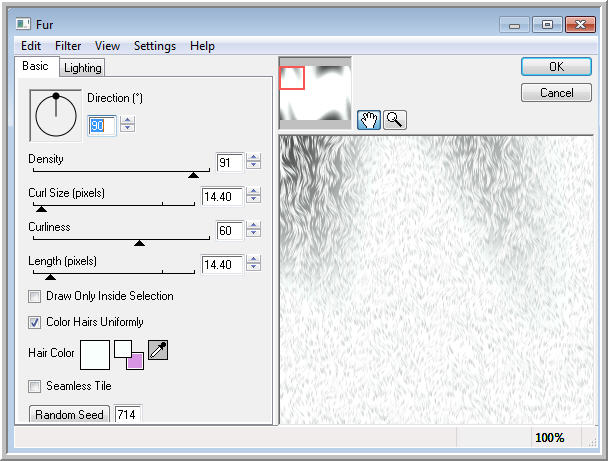Image resolution: width=608 pixels, height=461 pixels.
Task: Choose the white foreground color square
Action: [123, 349]
